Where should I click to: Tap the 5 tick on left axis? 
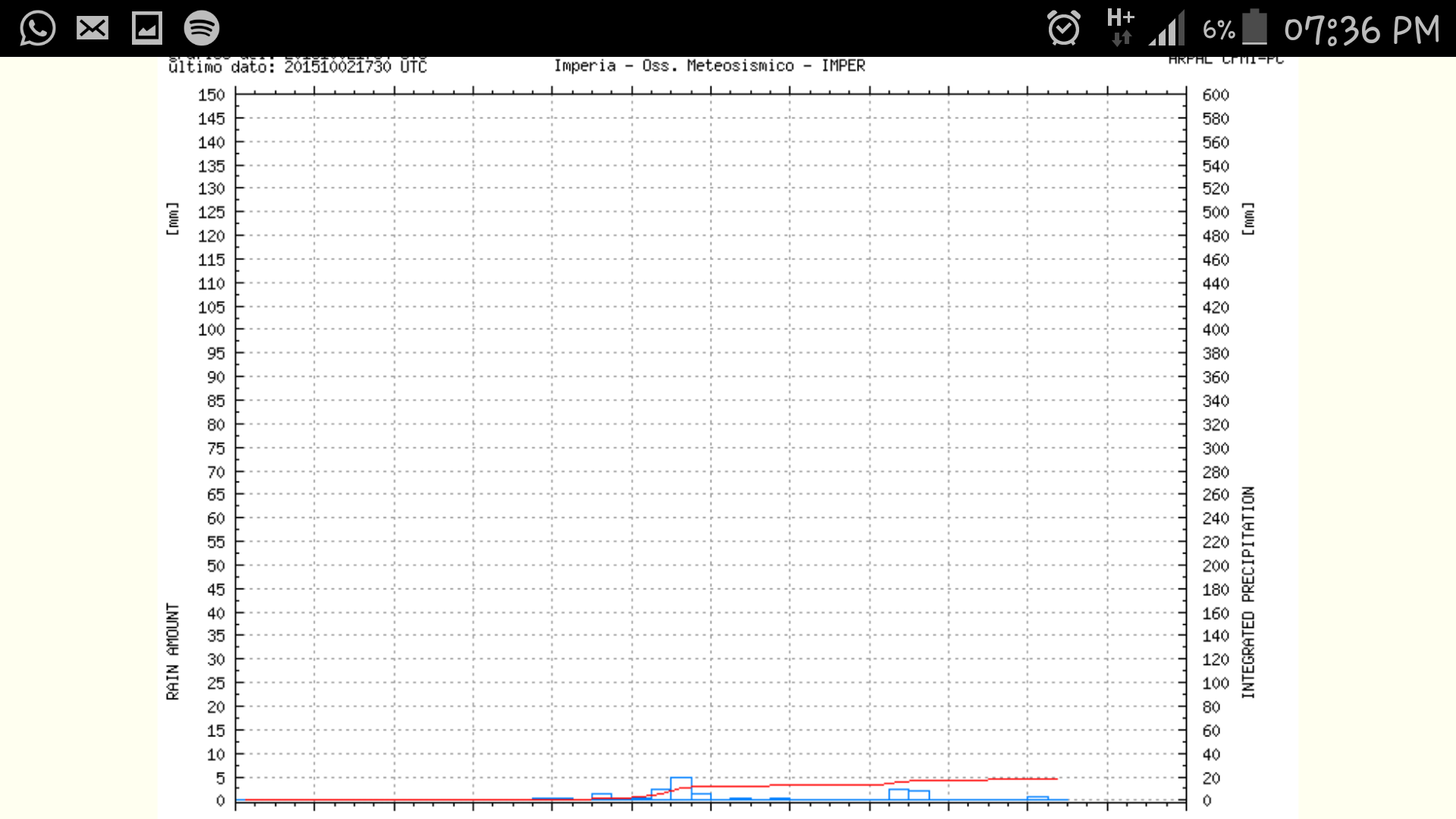pyautogui.click(x=221, y=778)
